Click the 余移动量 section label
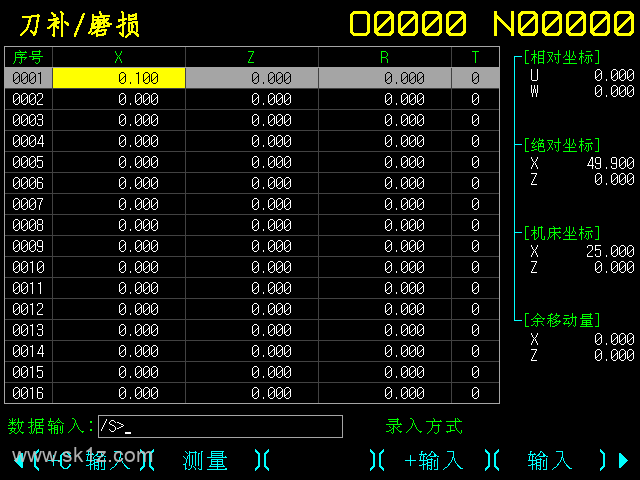 tap(562, 320)
